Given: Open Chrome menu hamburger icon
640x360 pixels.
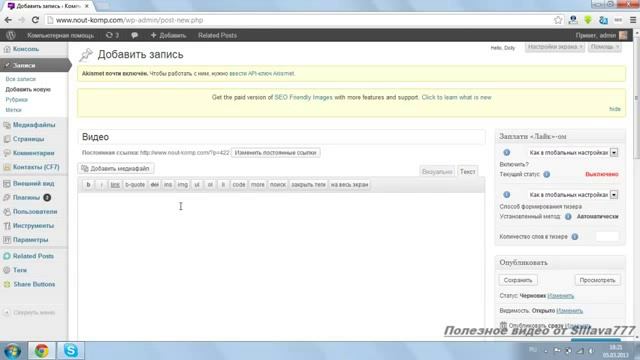Looking at the screenshot, I should [x=633, y=20].
